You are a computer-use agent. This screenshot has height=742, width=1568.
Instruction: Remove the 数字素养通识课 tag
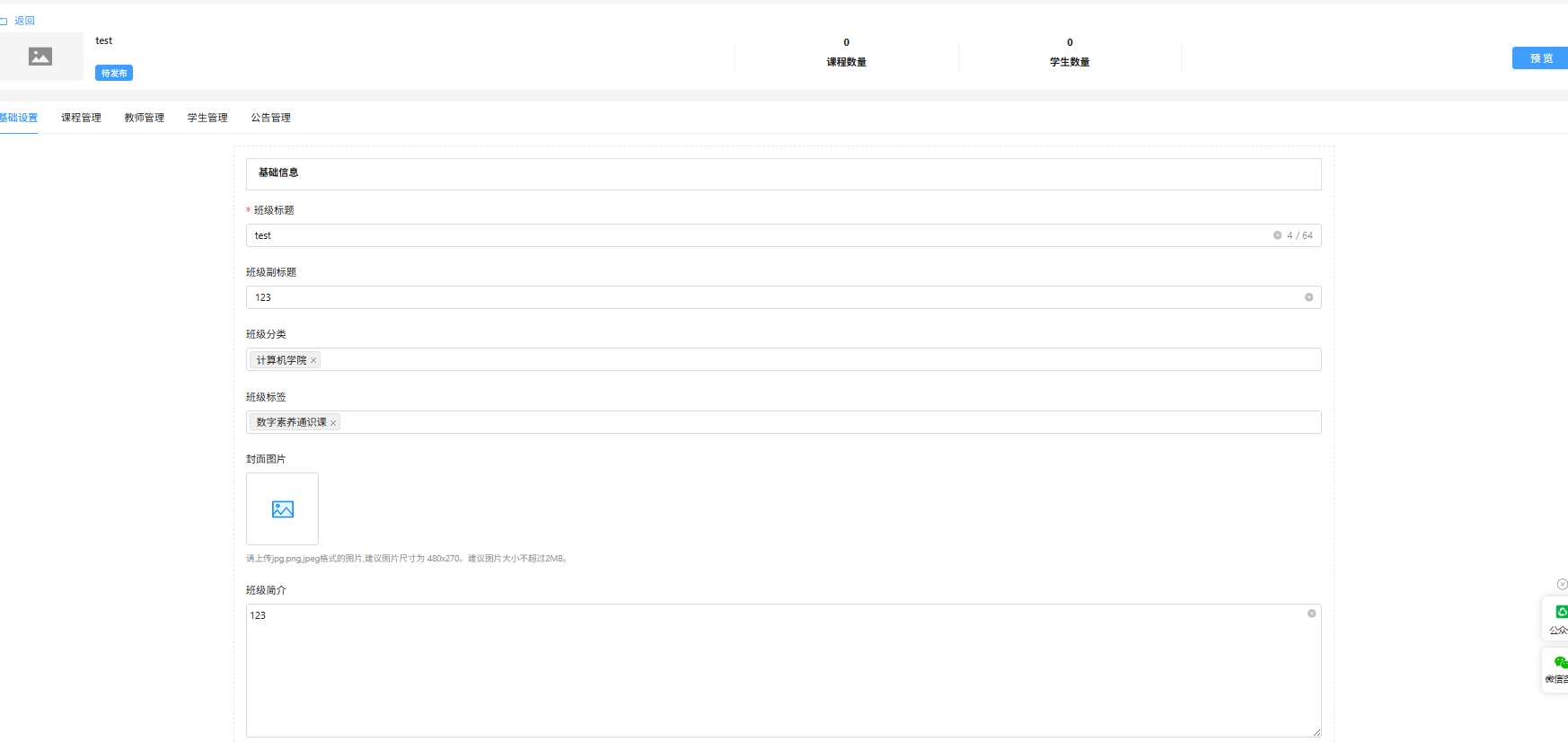click(333, 423)
